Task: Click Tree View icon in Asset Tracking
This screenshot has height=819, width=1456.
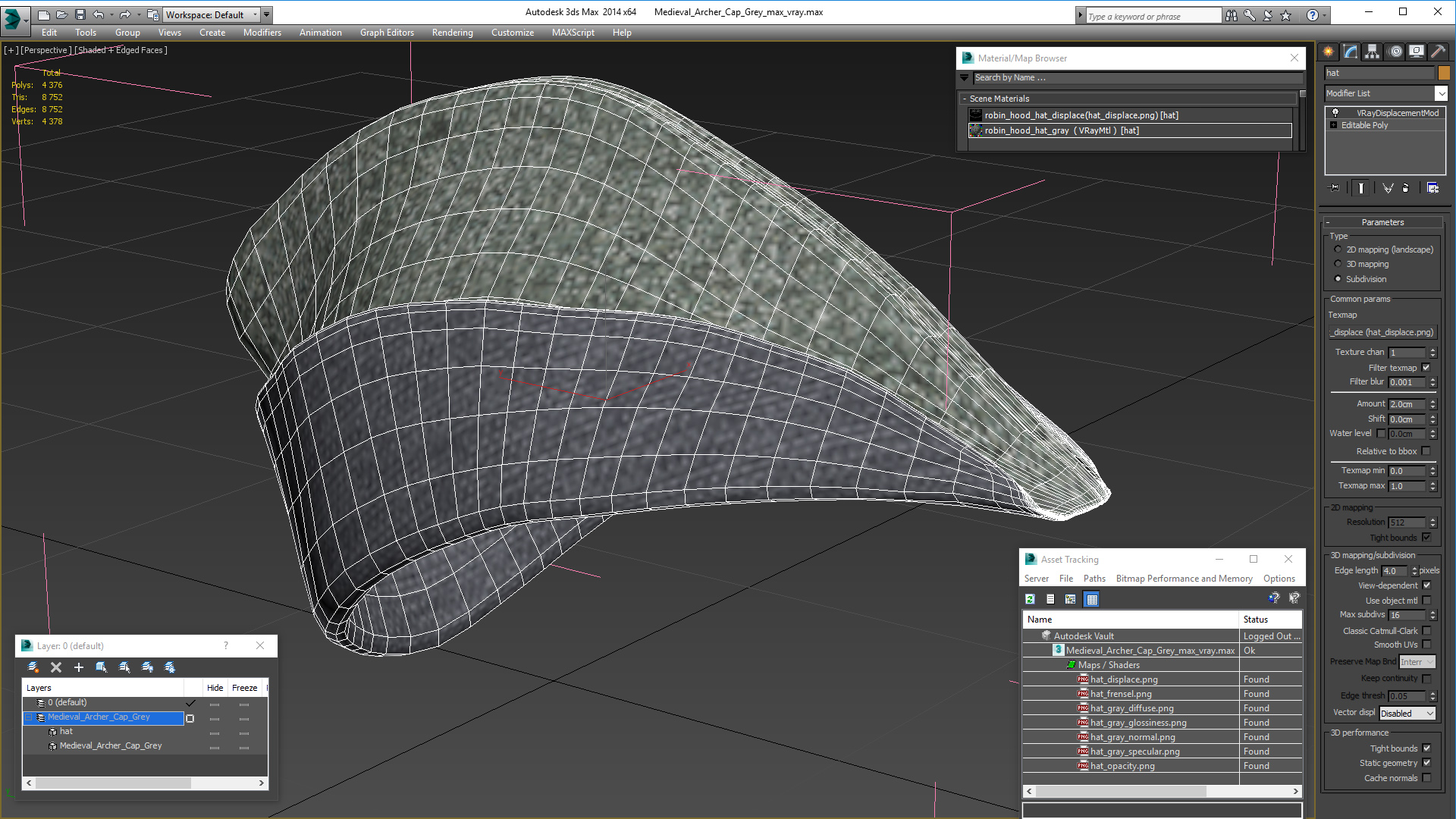Action: pos(1070,599)
